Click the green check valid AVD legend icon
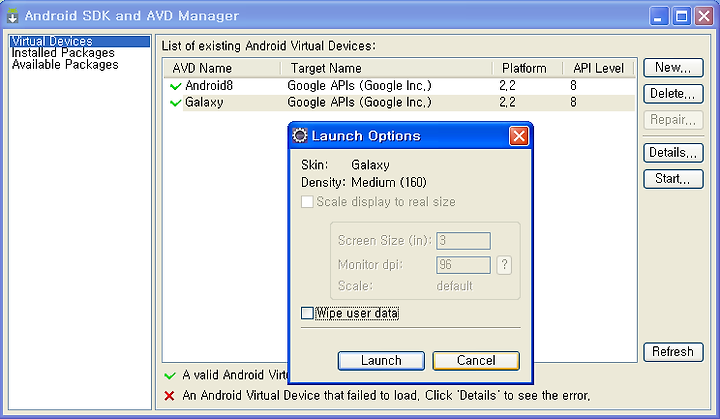 170,375
